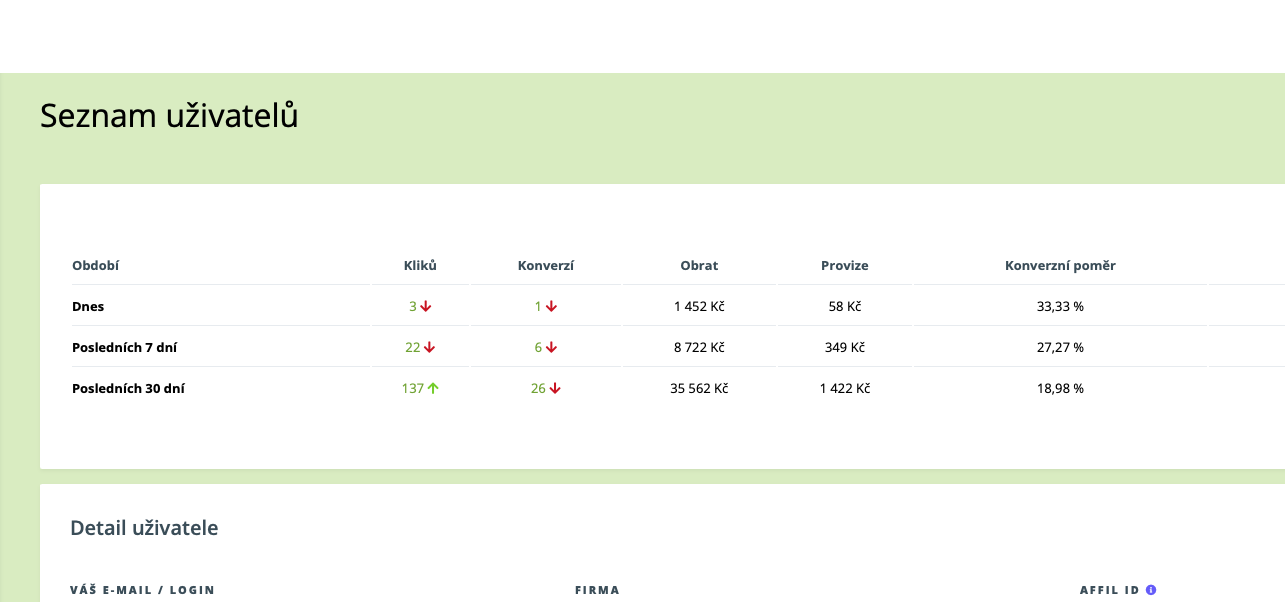Click the Konverzní poměr column header

(x=1060, y=265)
